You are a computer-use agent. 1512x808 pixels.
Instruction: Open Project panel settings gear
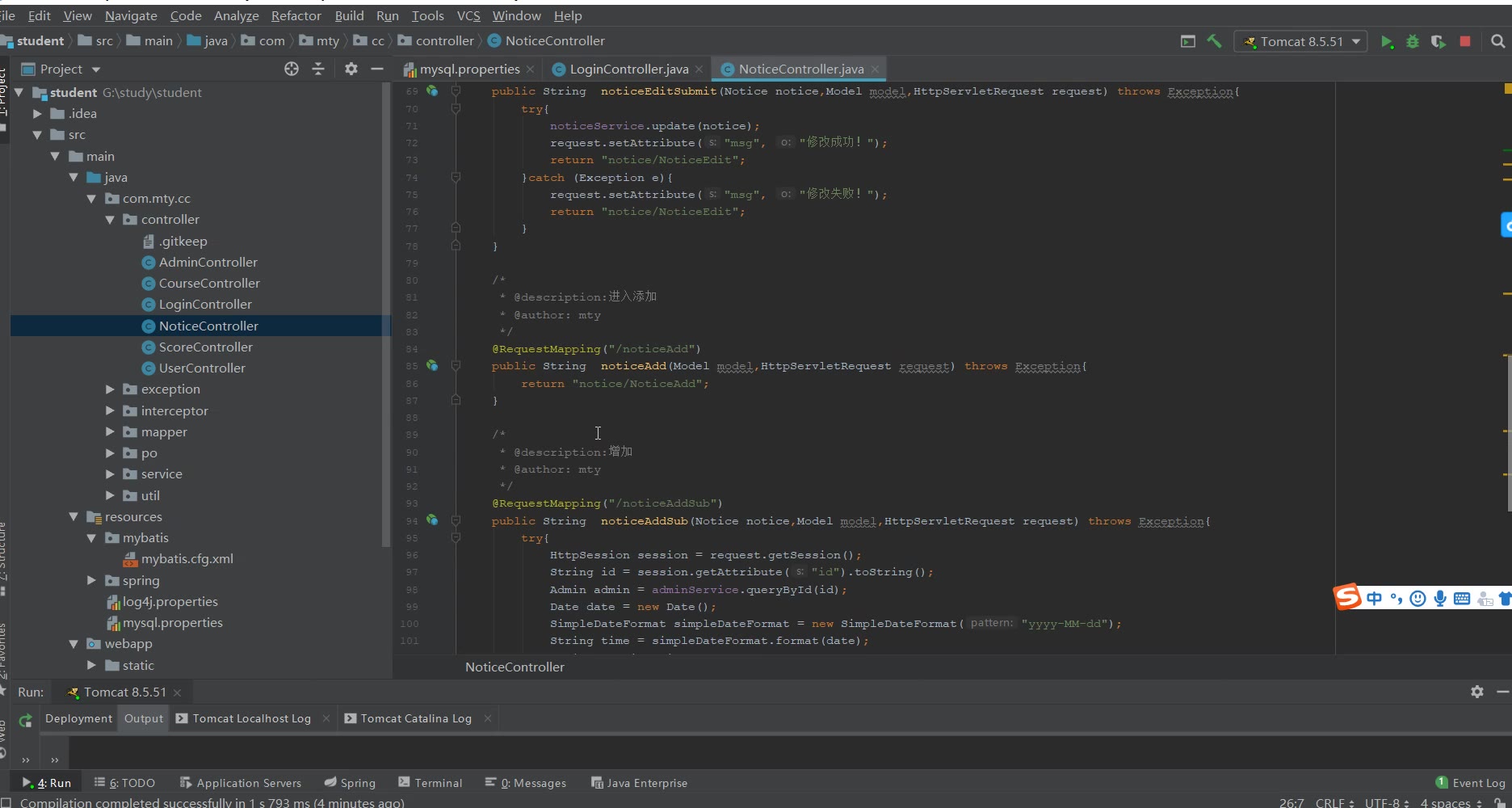pos(351,69)
